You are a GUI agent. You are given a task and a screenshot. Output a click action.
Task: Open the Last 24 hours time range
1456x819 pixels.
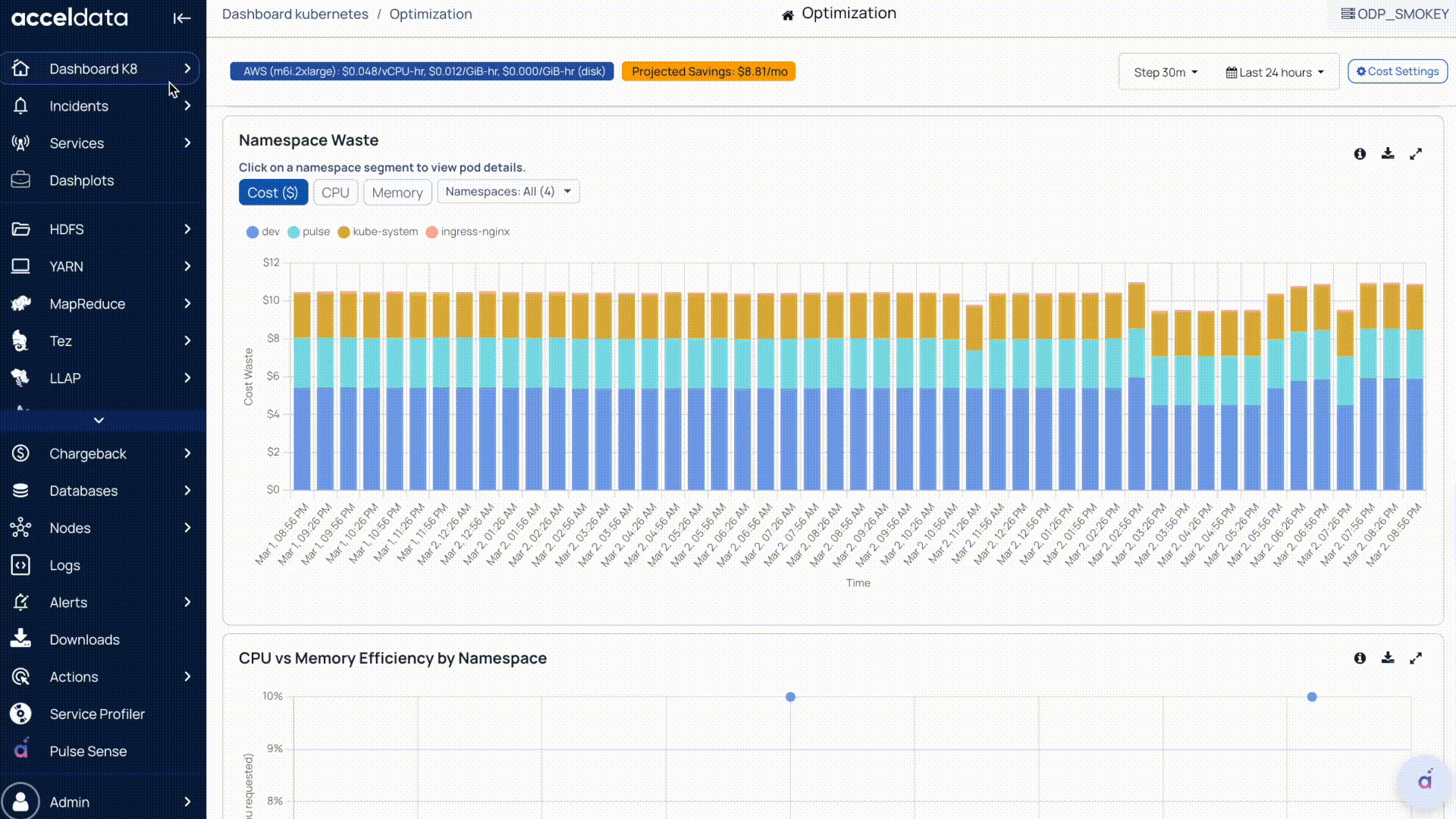coord(1275,72)
